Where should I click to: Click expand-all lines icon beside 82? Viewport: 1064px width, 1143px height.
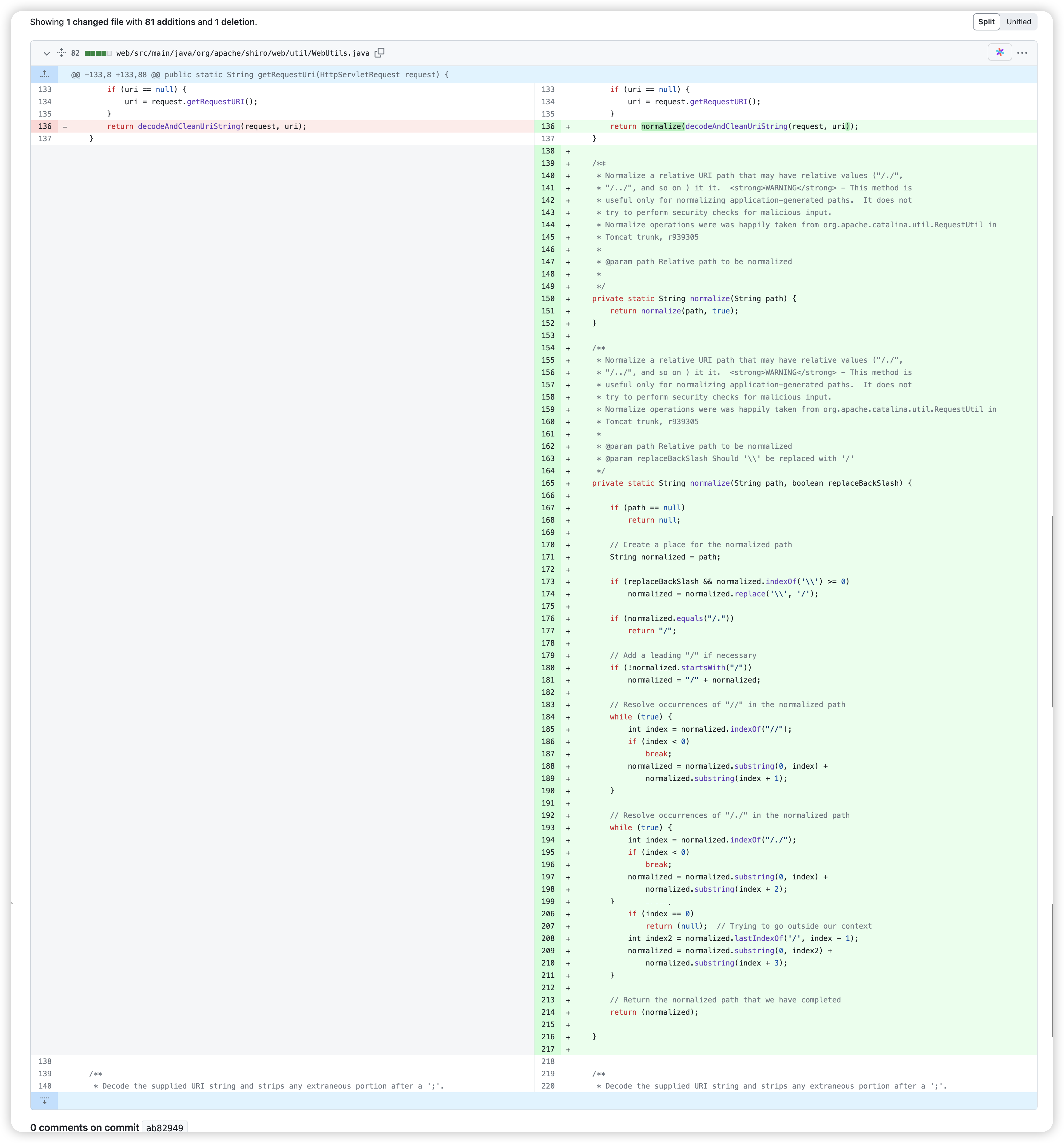pos(62,53)
